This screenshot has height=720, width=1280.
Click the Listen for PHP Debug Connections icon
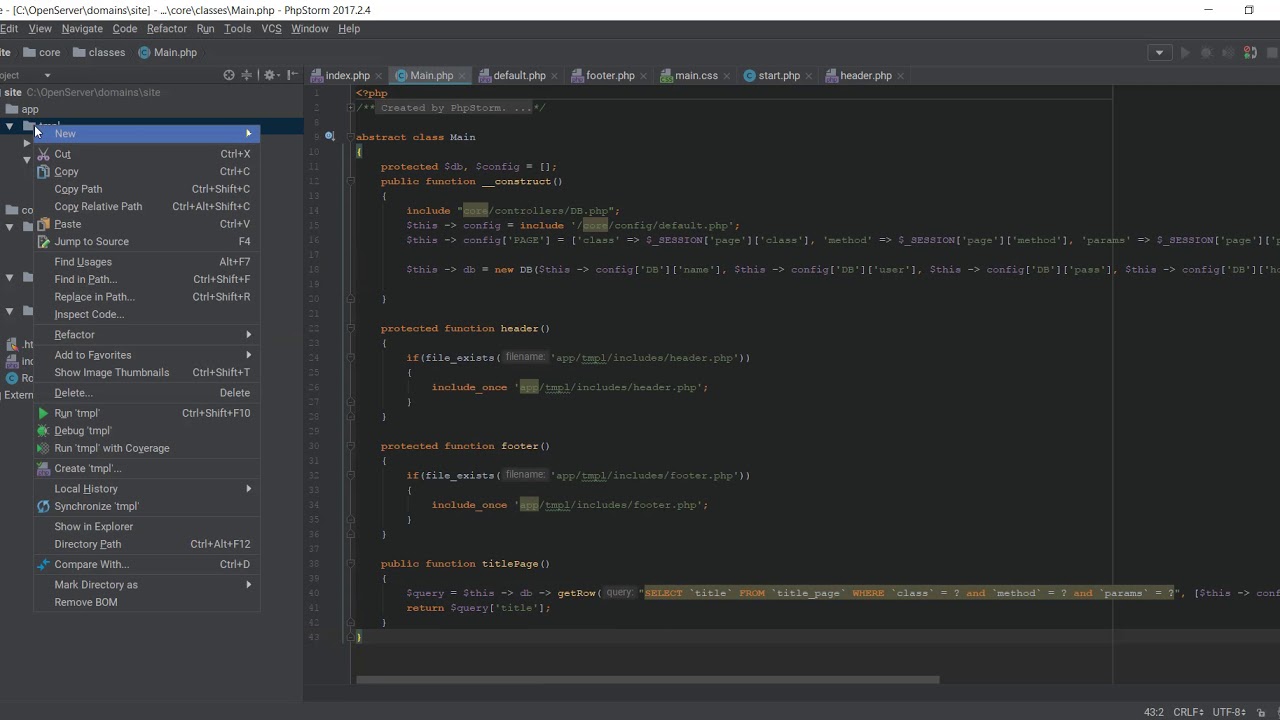pos(1249,53)
